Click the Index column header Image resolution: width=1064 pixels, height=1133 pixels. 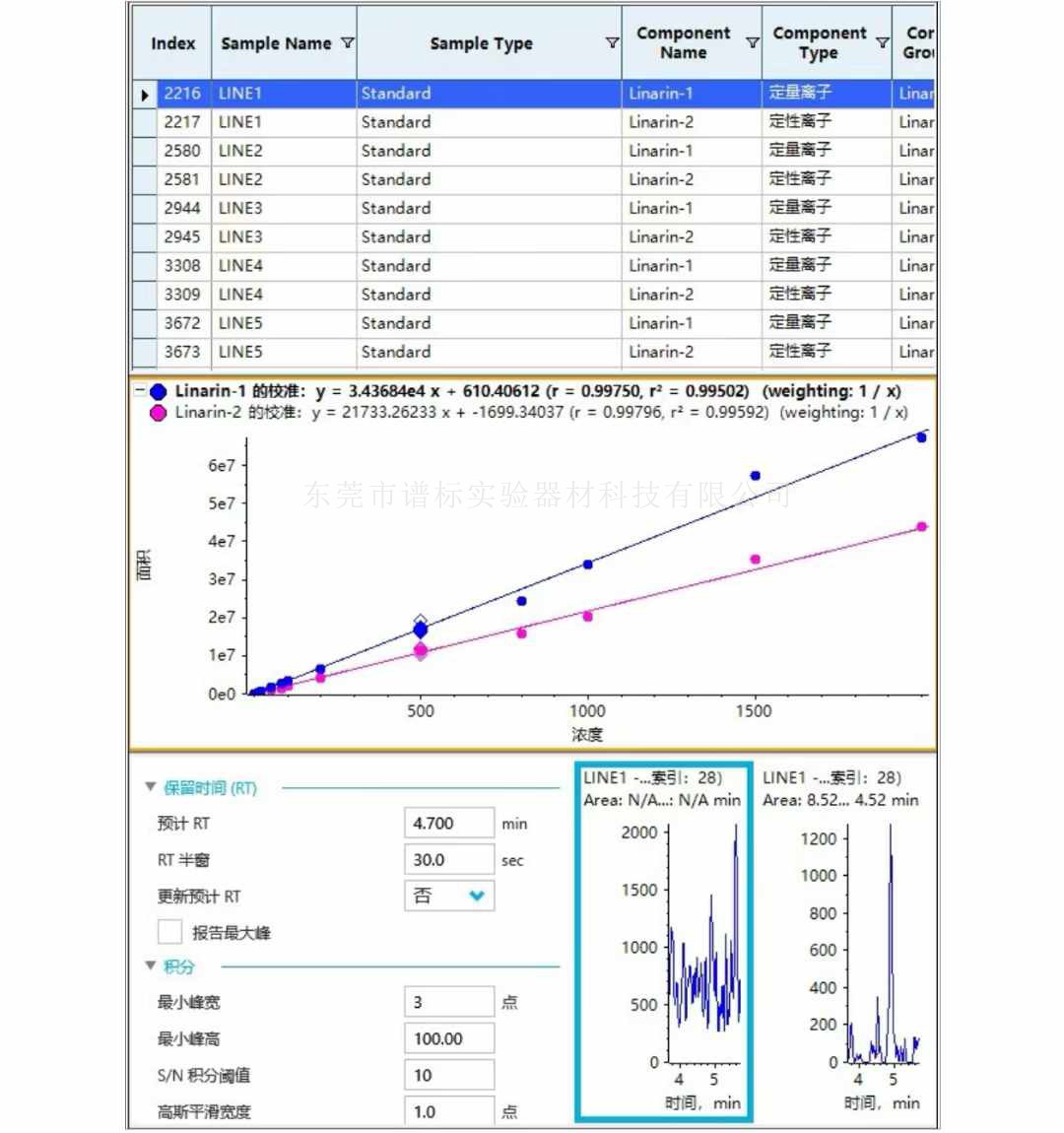[172, 43]
